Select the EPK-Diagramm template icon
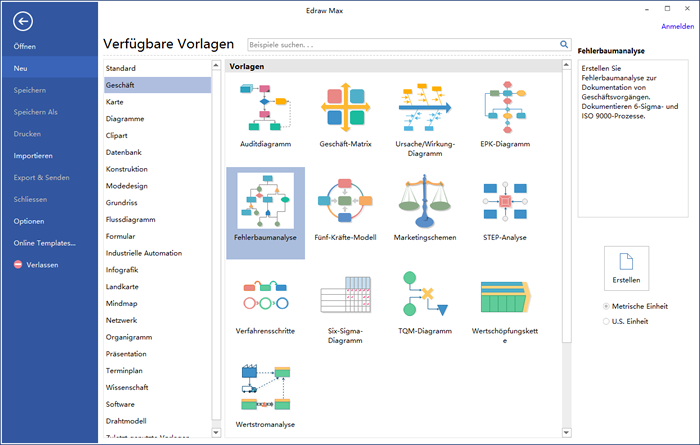Viewport: 700px width, 445px height. point(505,107)
